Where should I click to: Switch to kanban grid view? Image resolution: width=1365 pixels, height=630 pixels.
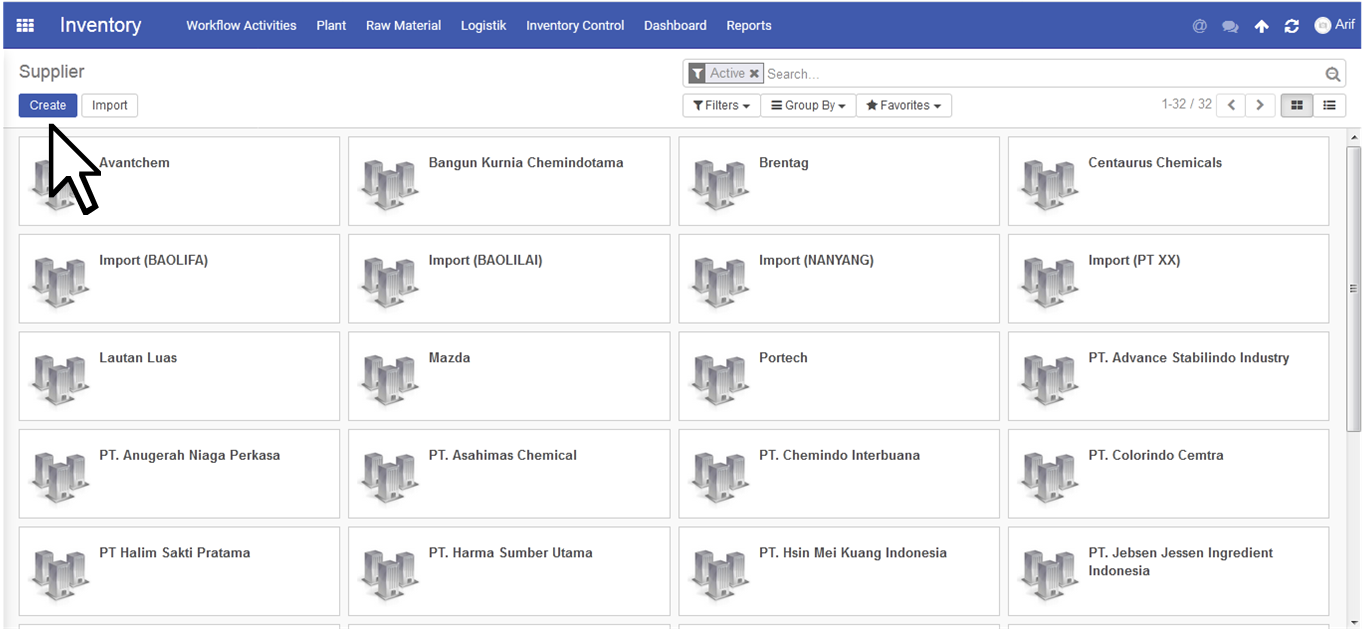1297,105
